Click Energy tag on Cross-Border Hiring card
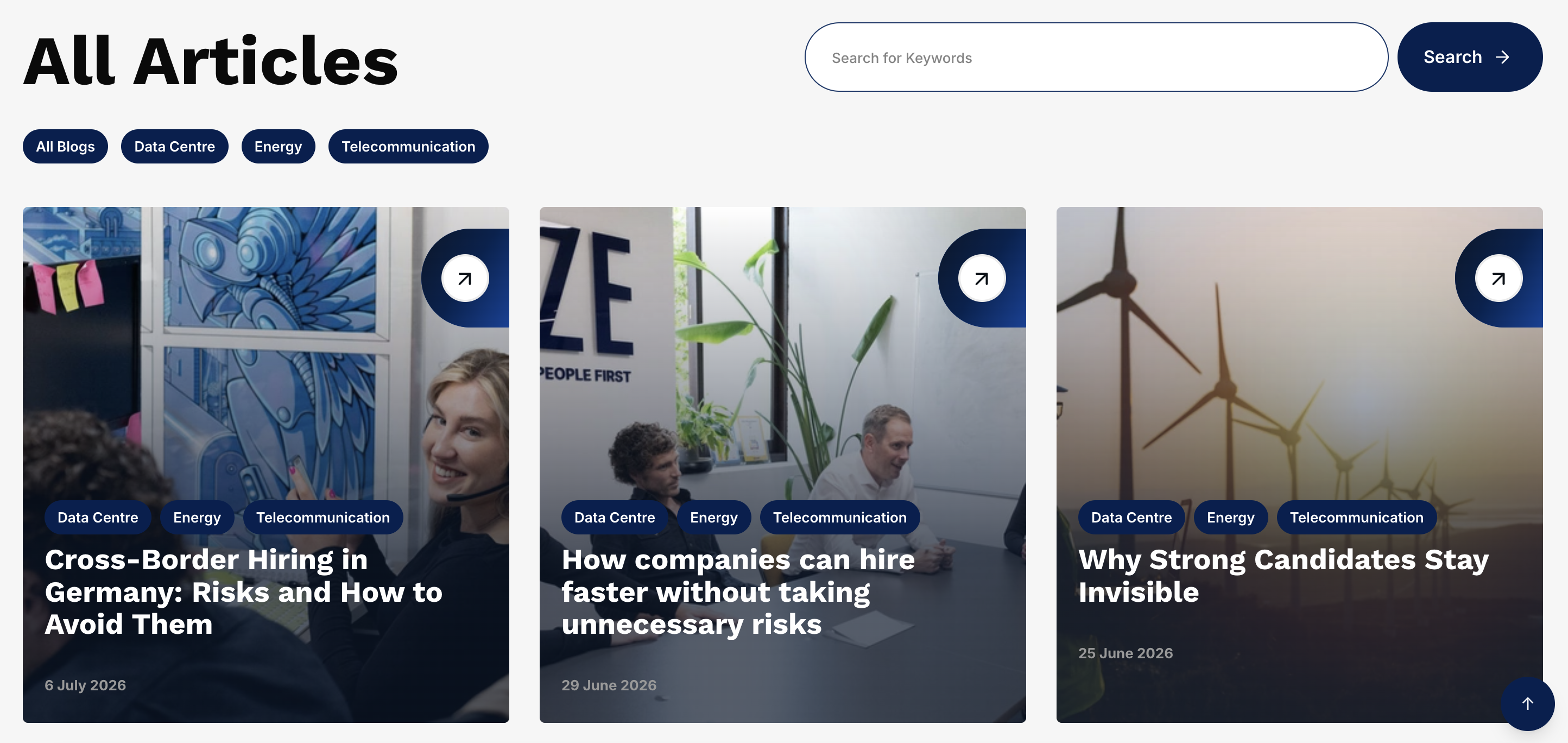Screen dimensions: 1568x743 pyautogui.click(x=197, y=517)
